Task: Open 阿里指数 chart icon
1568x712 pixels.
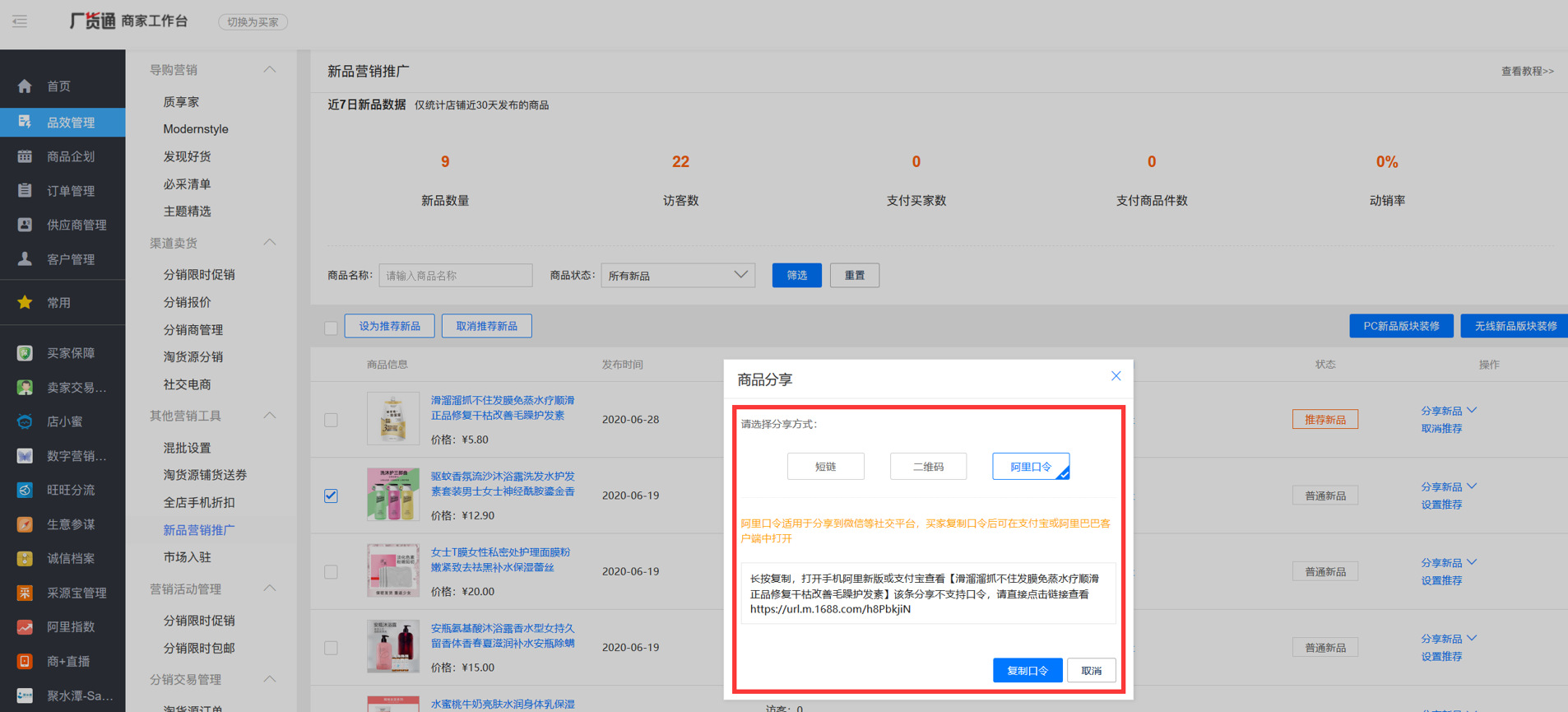Action: [25, 627]
